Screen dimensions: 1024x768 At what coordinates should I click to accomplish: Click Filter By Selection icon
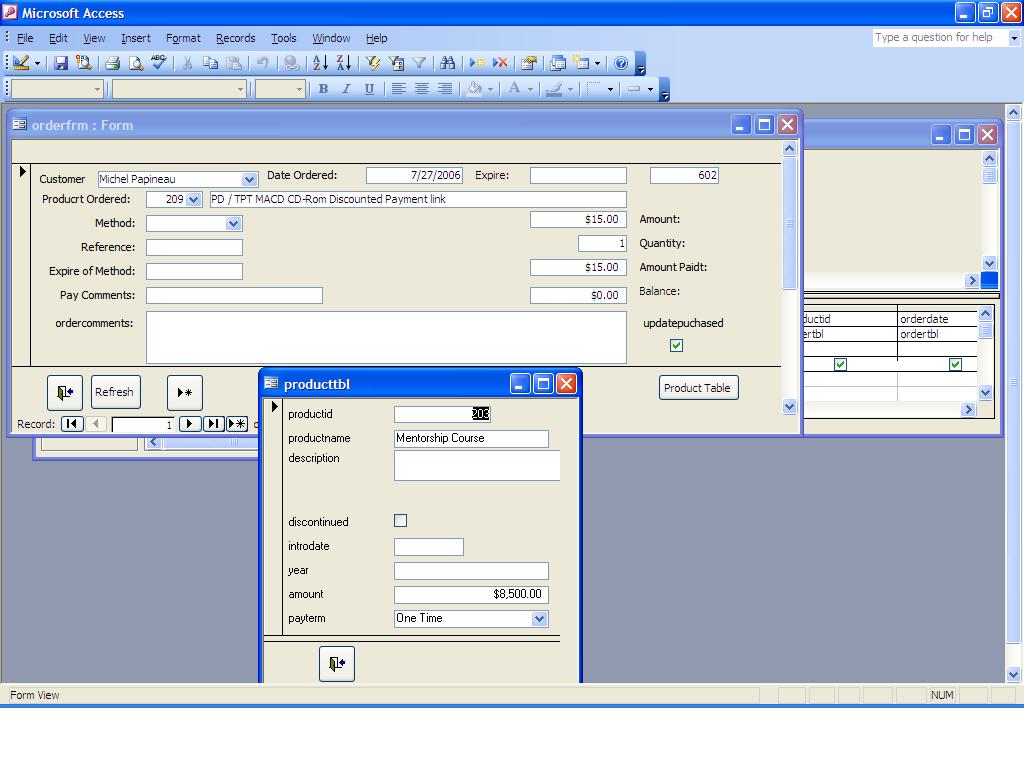click(373, 63)
